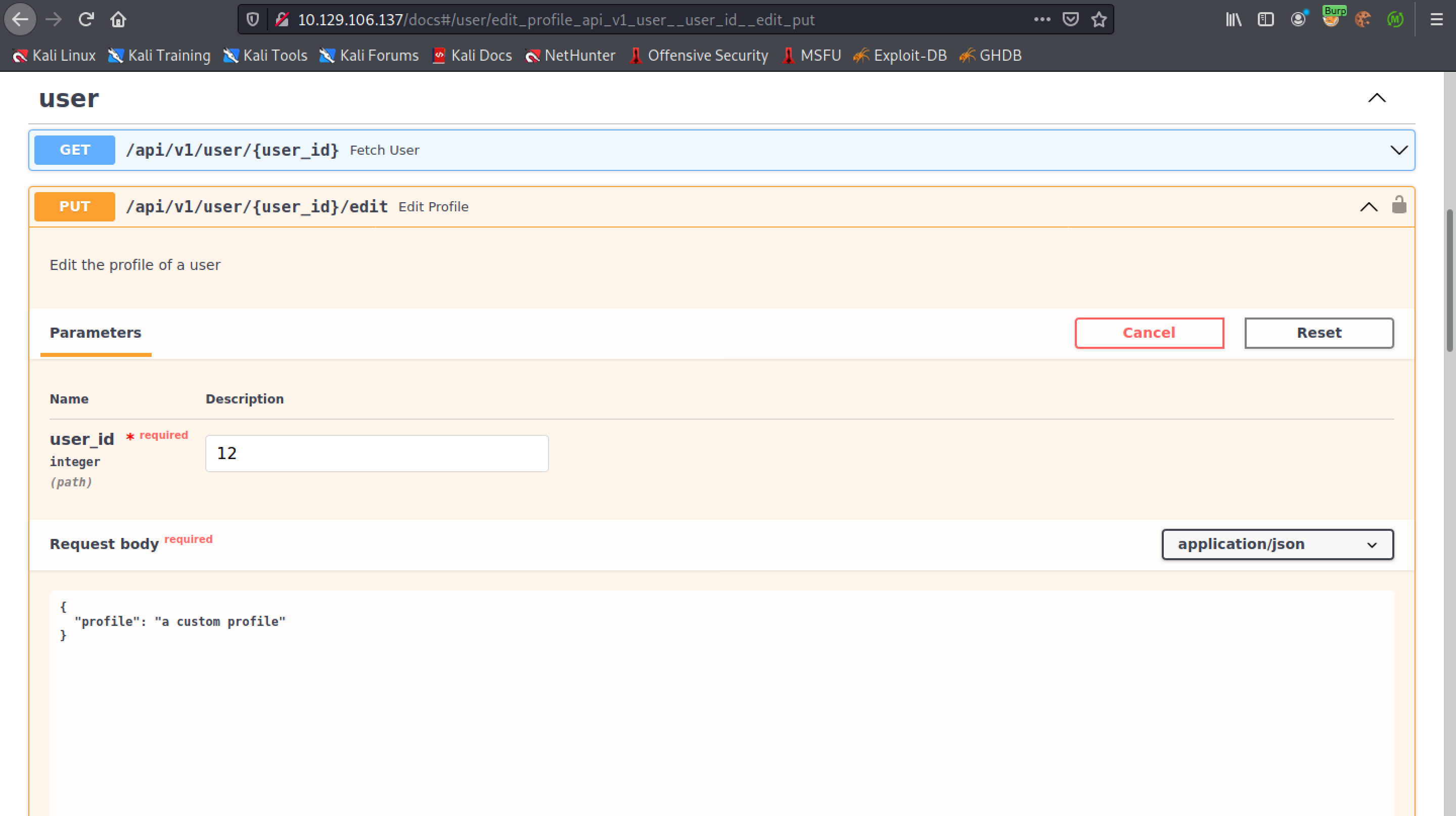Viewport: 1456px width, 816px height.
Task: Bookmark this page with the star
Action: [1099, 20]
